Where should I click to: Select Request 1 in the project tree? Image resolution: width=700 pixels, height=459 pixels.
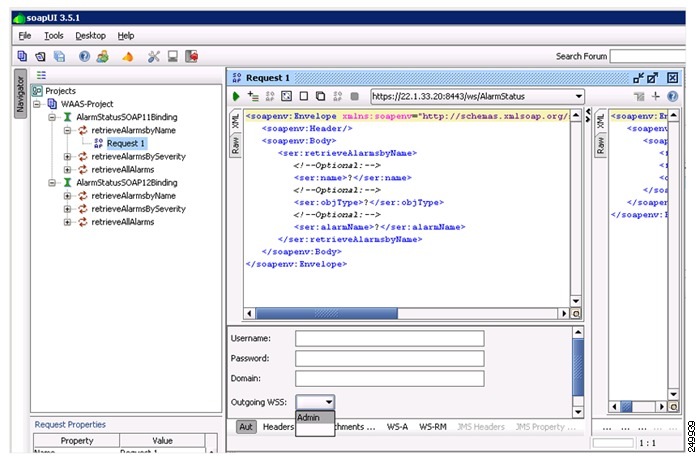126,143
